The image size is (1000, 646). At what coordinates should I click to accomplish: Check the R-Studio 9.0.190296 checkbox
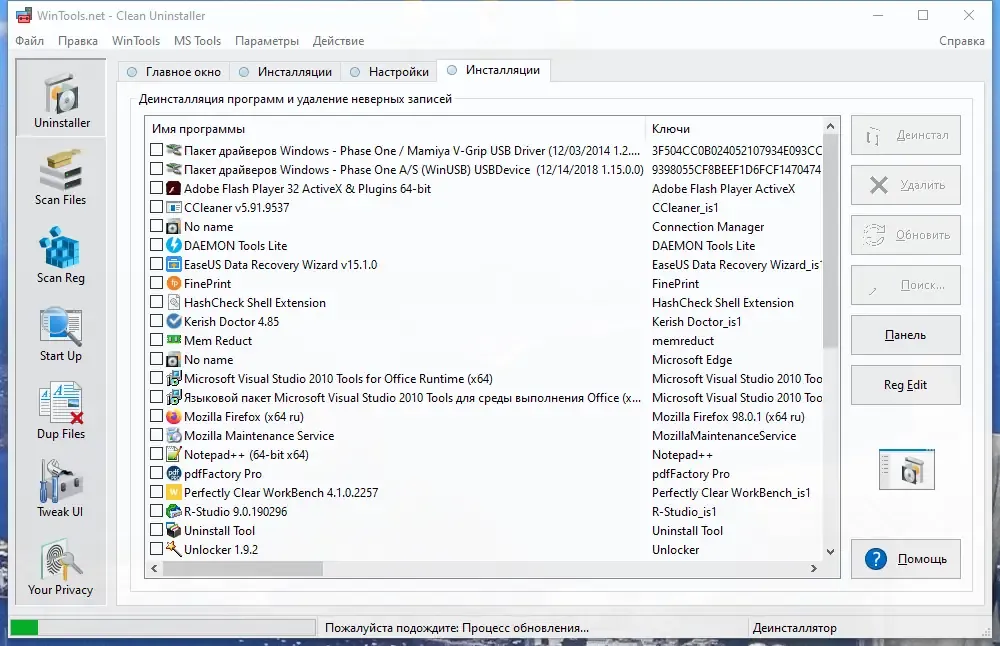156,511
